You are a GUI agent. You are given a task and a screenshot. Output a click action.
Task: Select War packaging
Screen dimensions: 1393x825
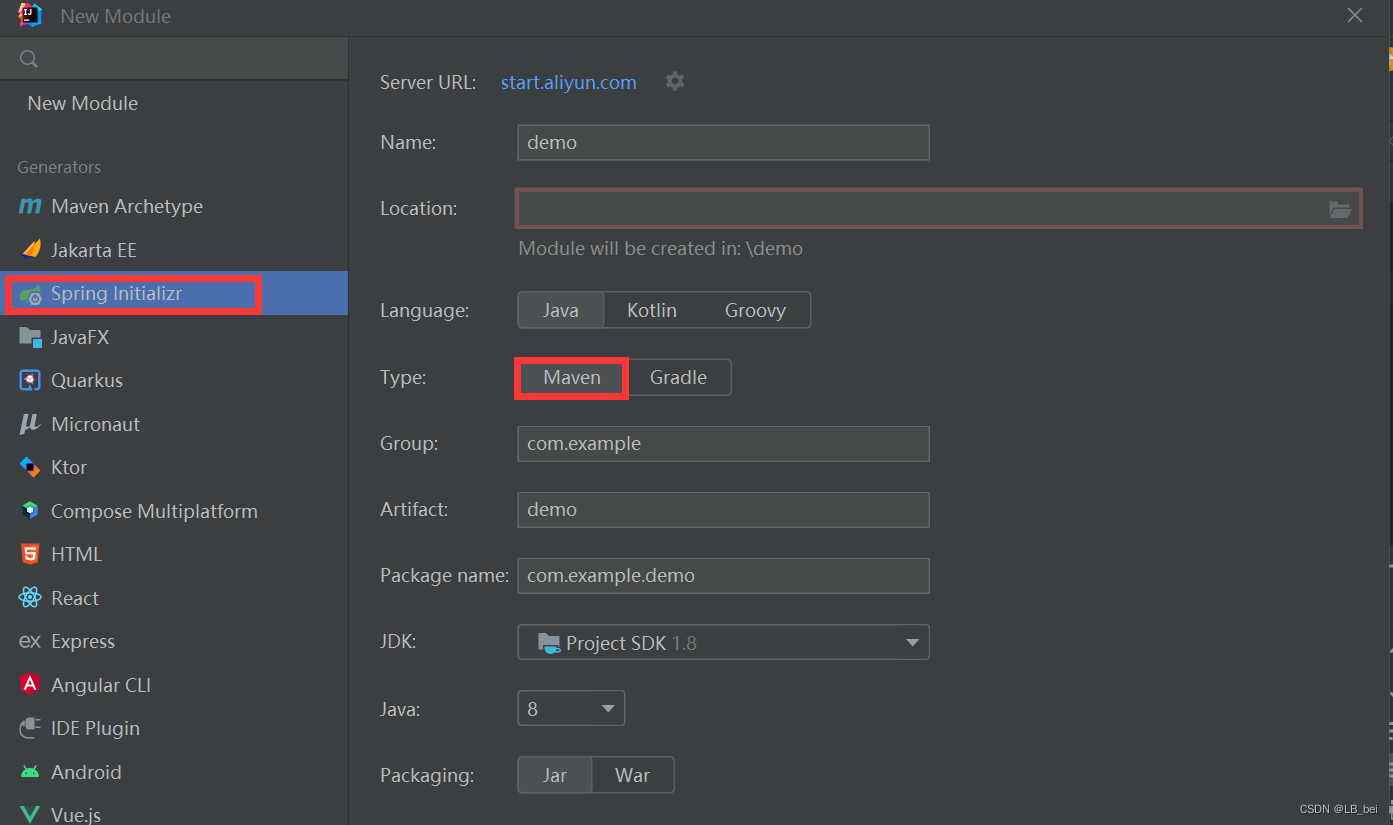(633, 775)
